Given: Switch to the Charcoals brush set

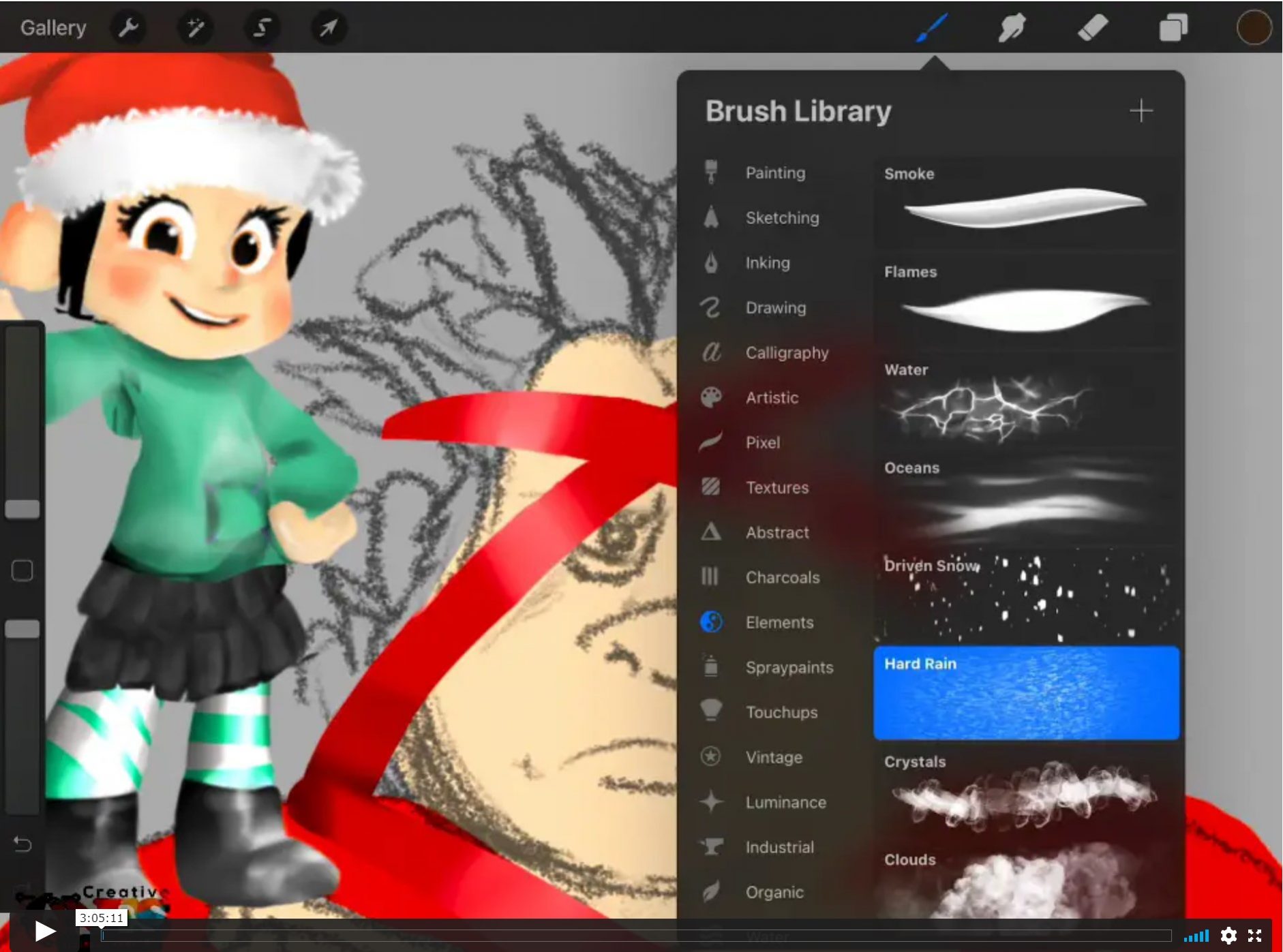Looking at the screenshot, I should tap(783, 577).
